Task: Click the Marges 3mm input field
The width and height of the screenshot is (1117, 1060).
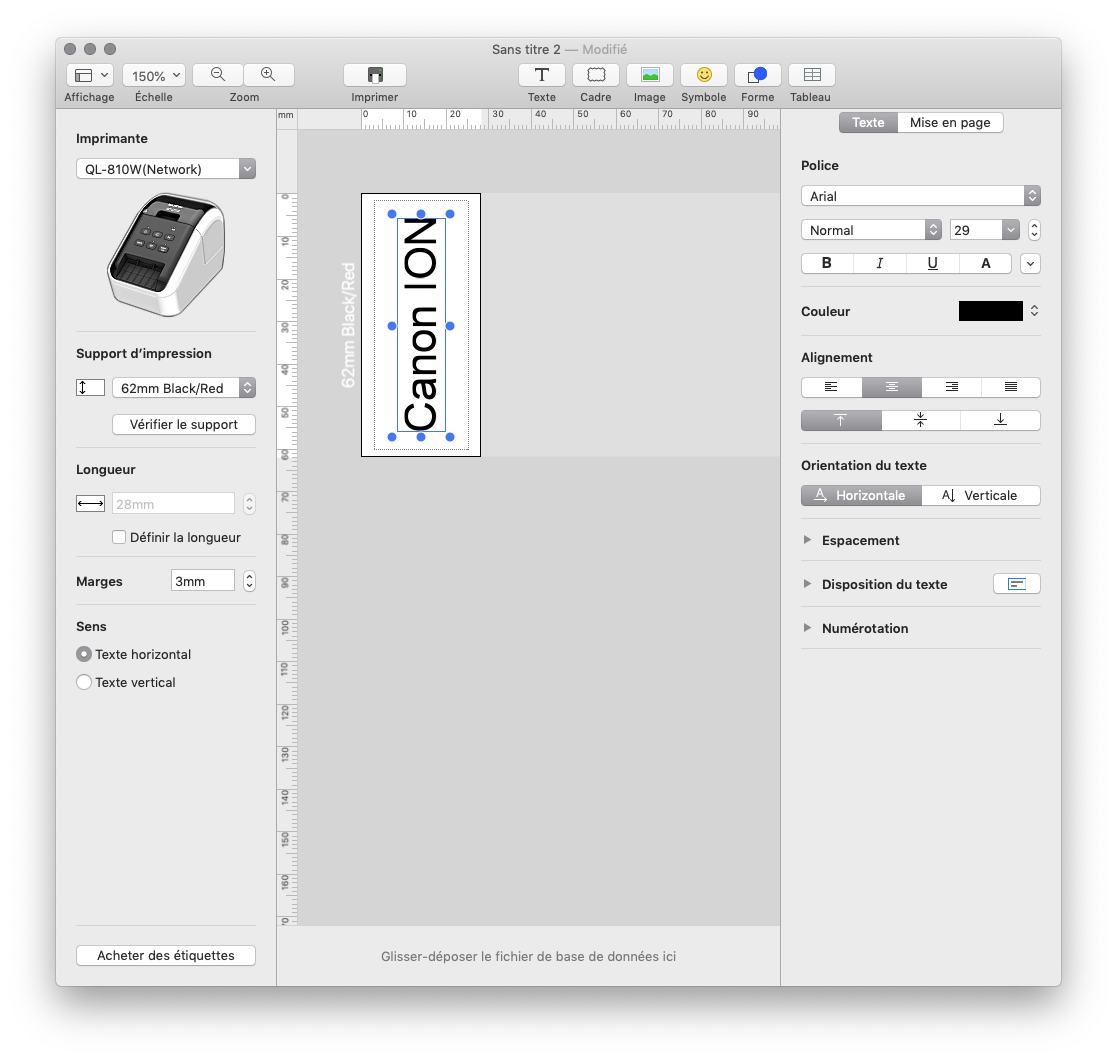Action: (203, 581)
